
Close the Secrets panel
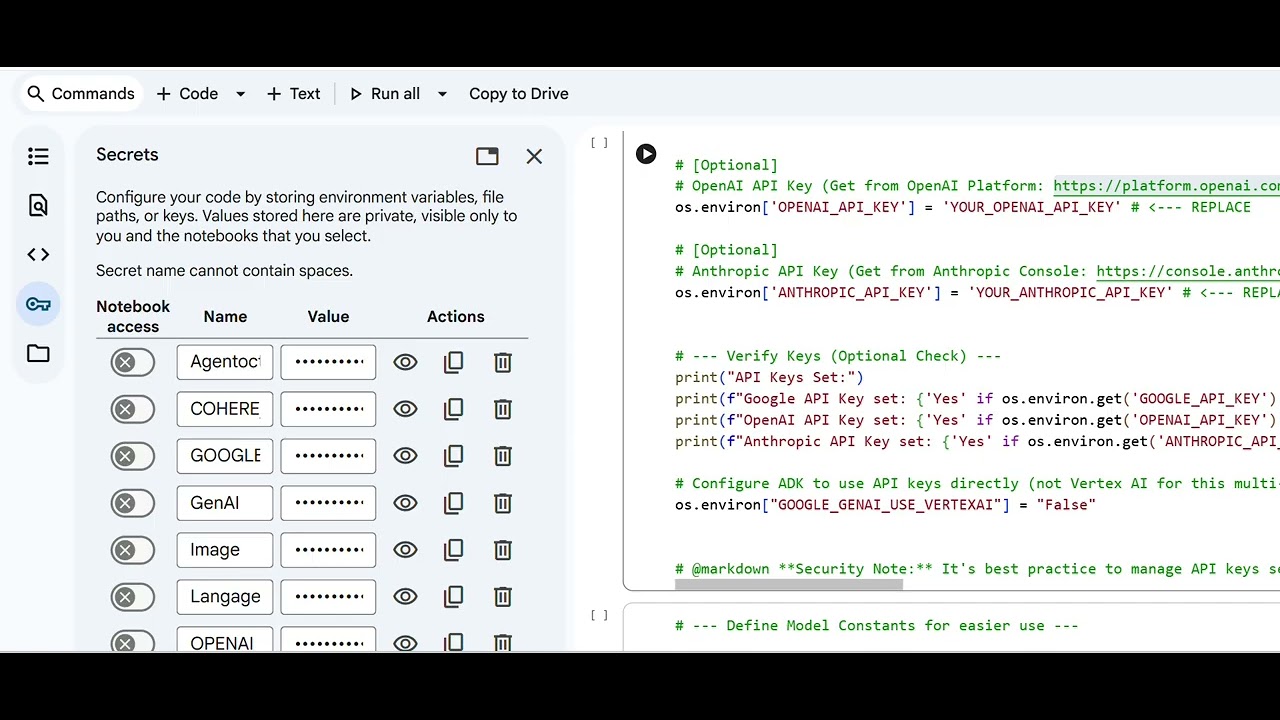coord(534,156)
